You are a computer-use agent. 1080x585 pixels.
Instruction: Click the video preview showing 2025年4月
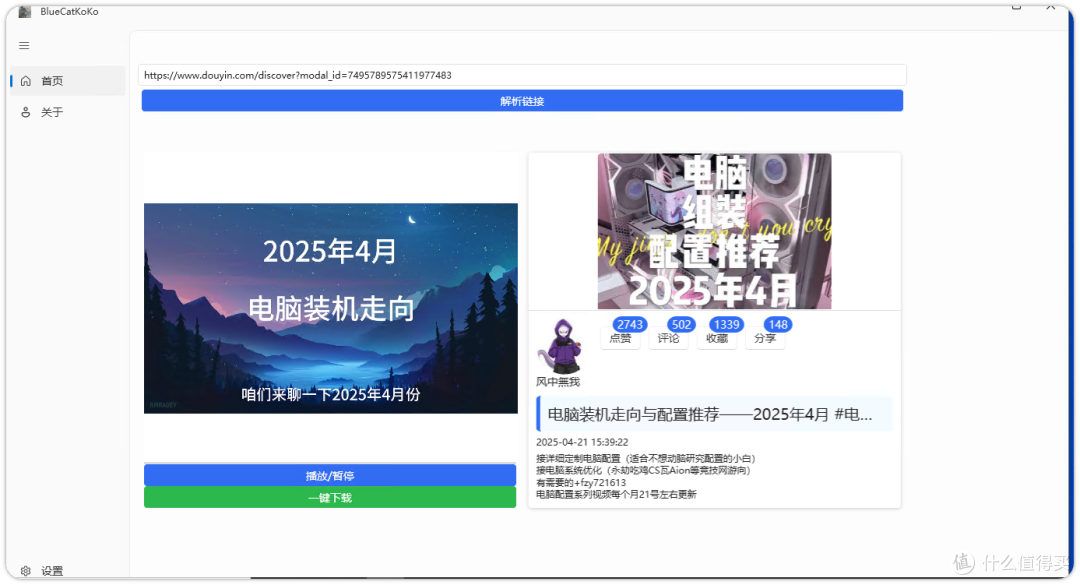click(x=331, y=308)
